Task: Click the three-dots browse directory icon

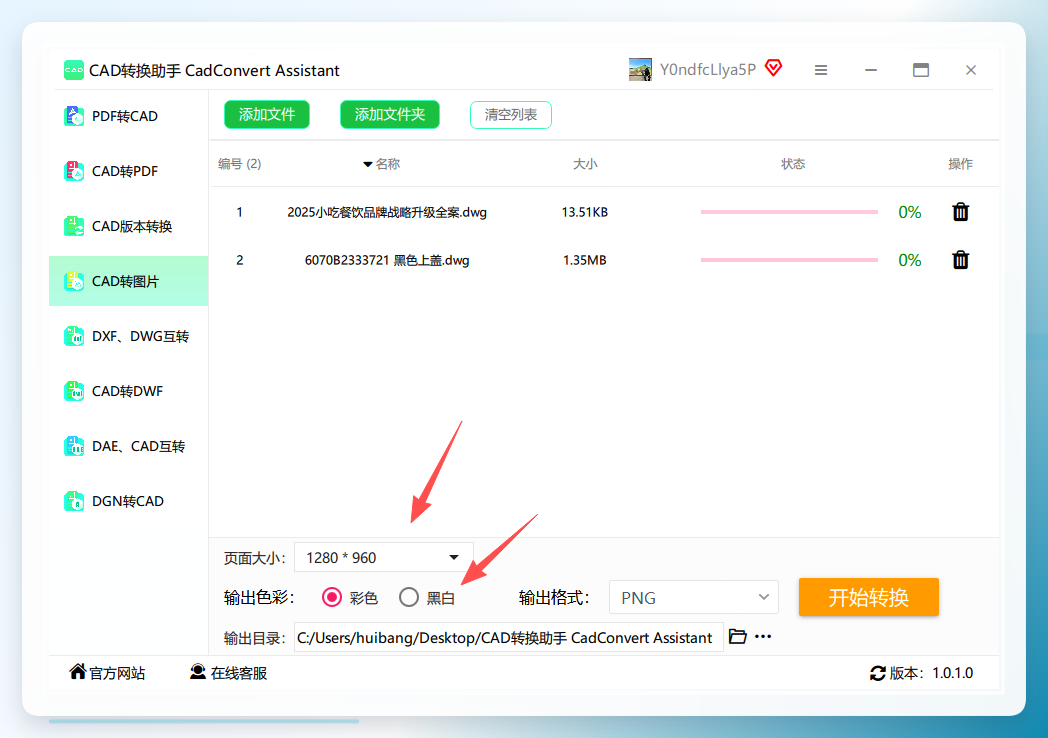Action: click(763, 637)
